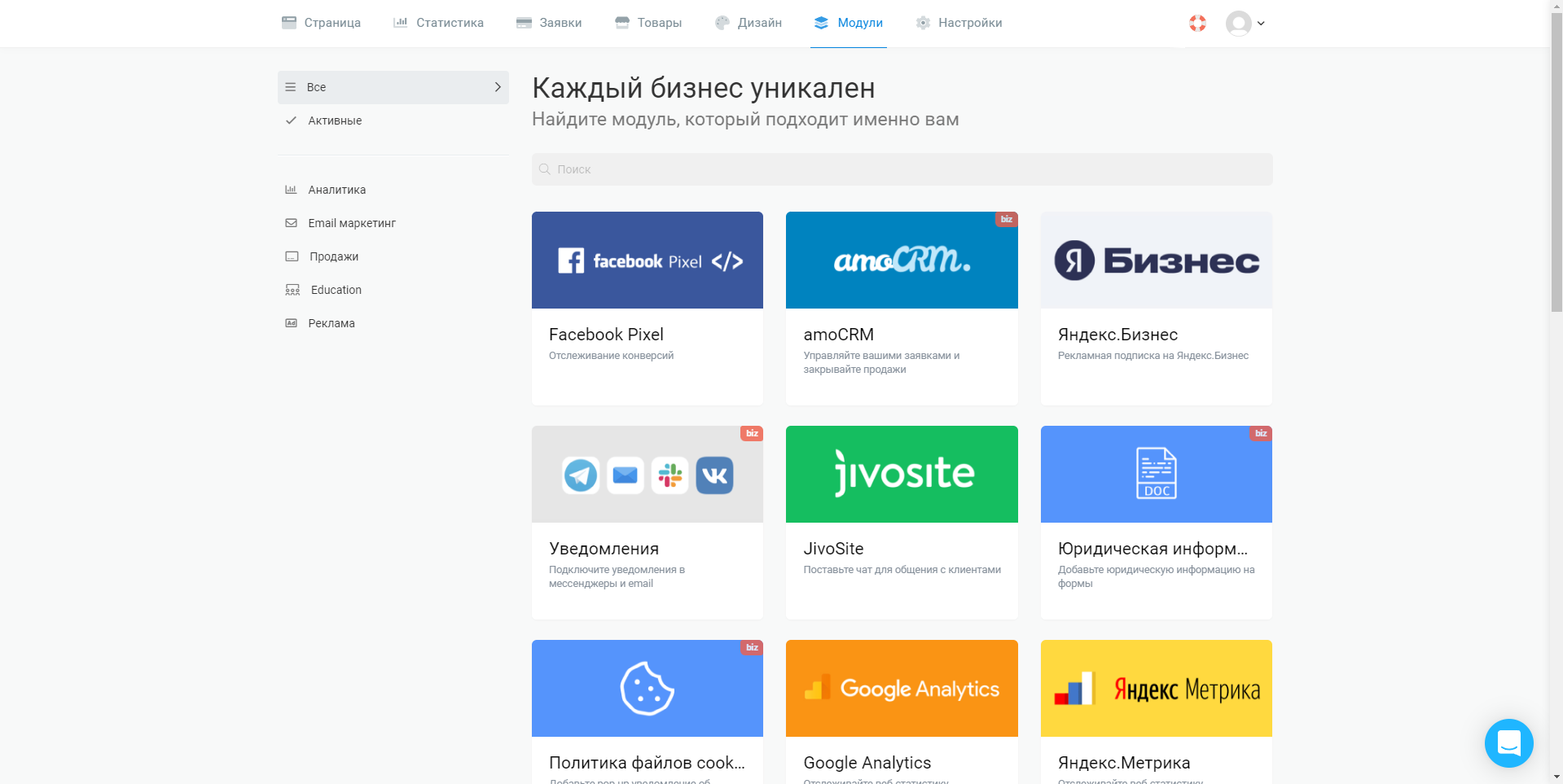Filter modules by Email маркетинг
The image size is (1563, 784).
393,223
